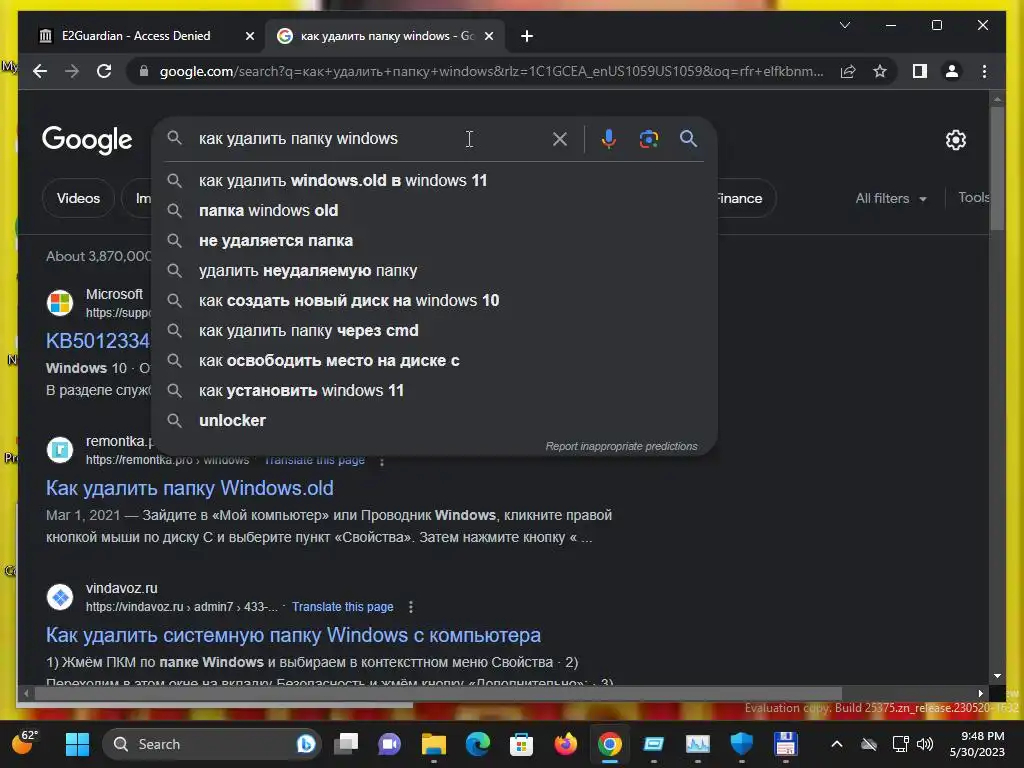Open File Explorer from the taskbar
This screenshot has height=768, width=1024.
(434, 744)
